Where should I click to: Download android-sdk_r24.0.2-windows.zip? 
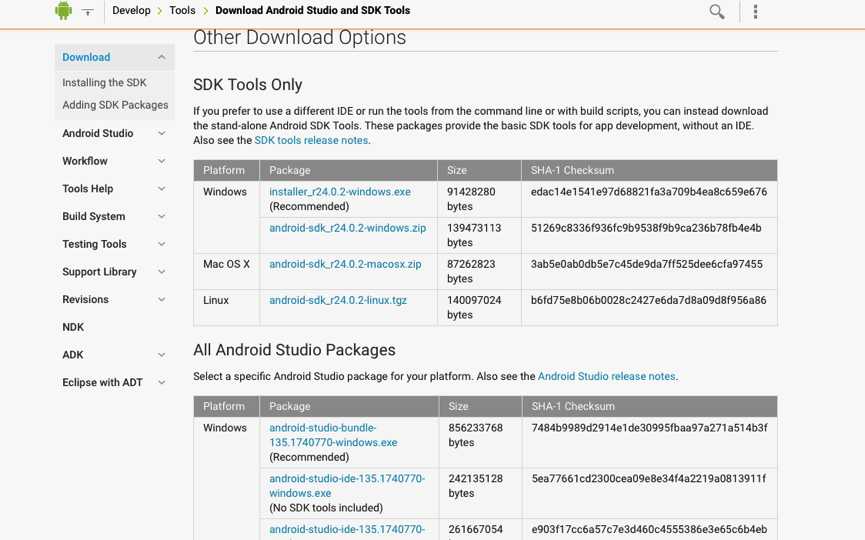pyautogui.click(x=348, y=228)
